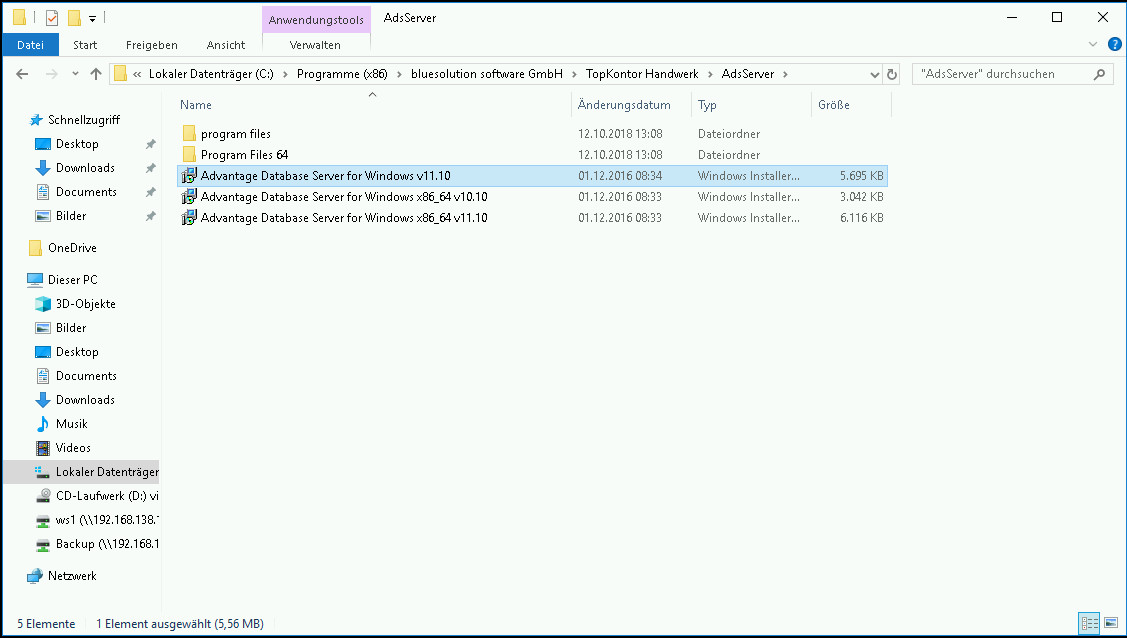
Task: Open the quick access toolbar customize dropdown
Action: point(92,18)
